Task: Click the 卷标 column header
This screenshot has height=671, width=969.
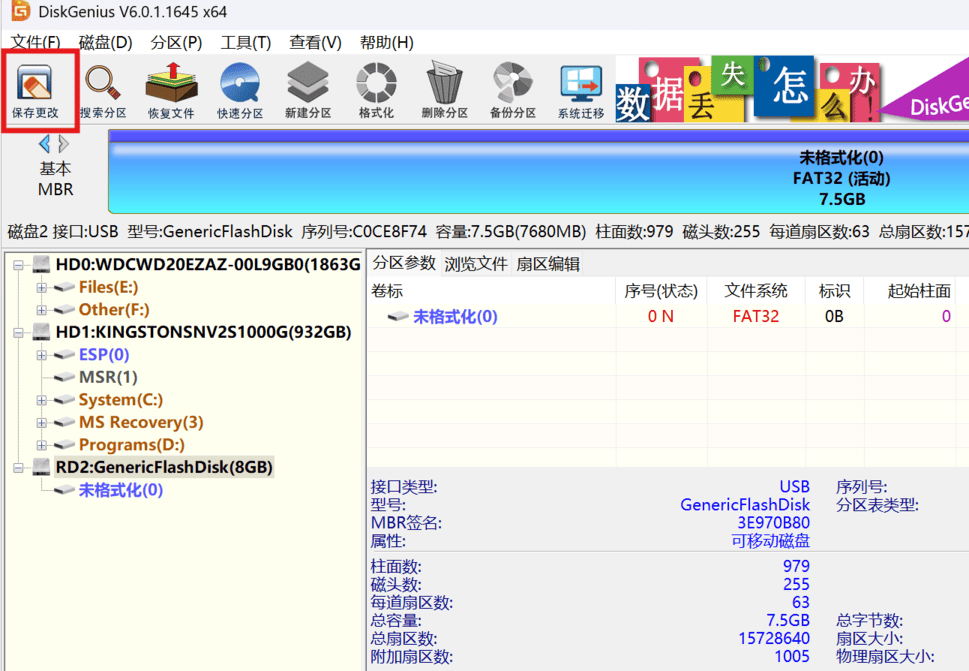Action: click(492, 290)
